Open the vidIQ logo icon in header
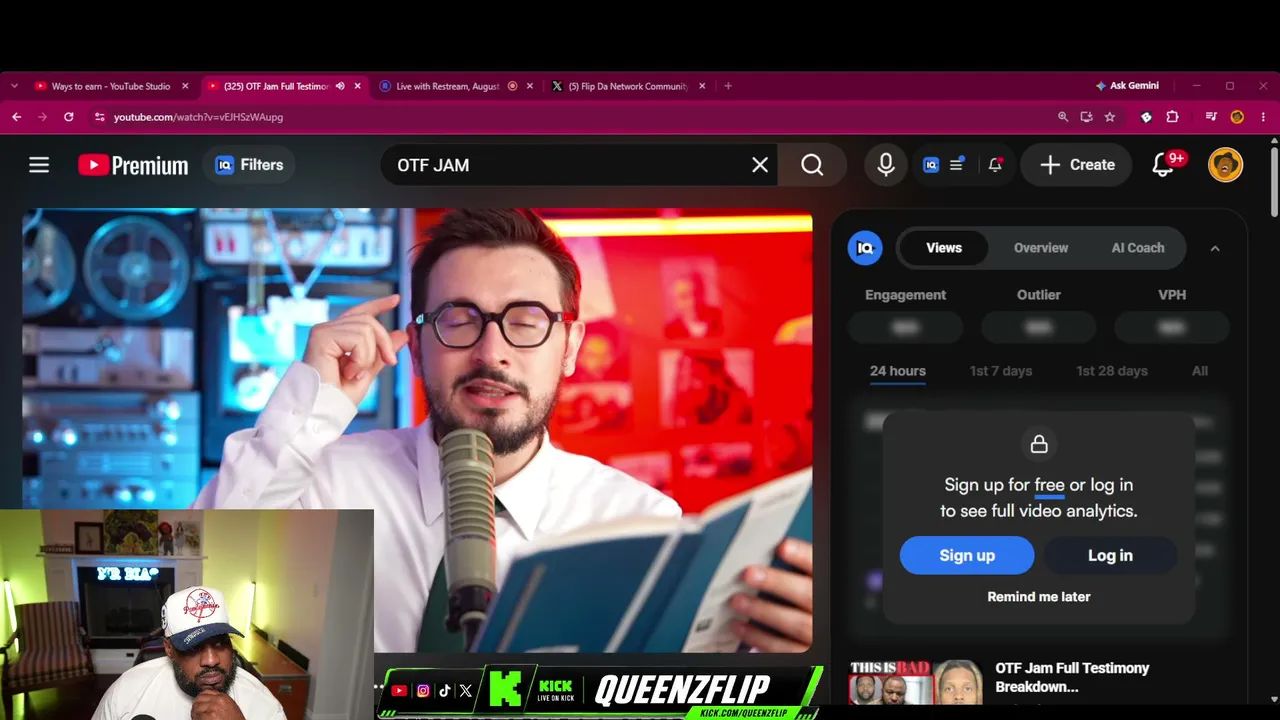 coord(931,165)
